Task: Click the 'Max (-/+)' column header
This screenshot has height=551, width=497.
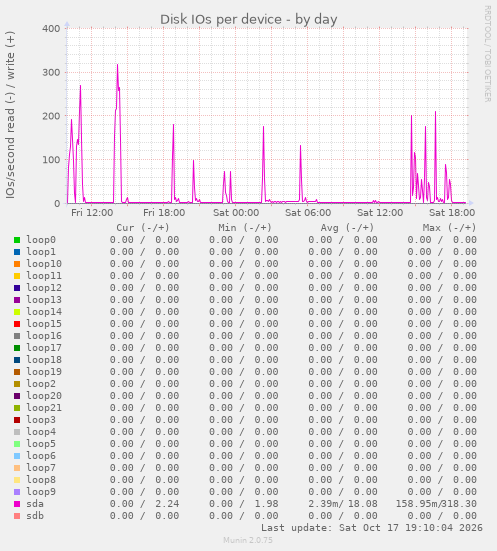Action: (450, 228)
